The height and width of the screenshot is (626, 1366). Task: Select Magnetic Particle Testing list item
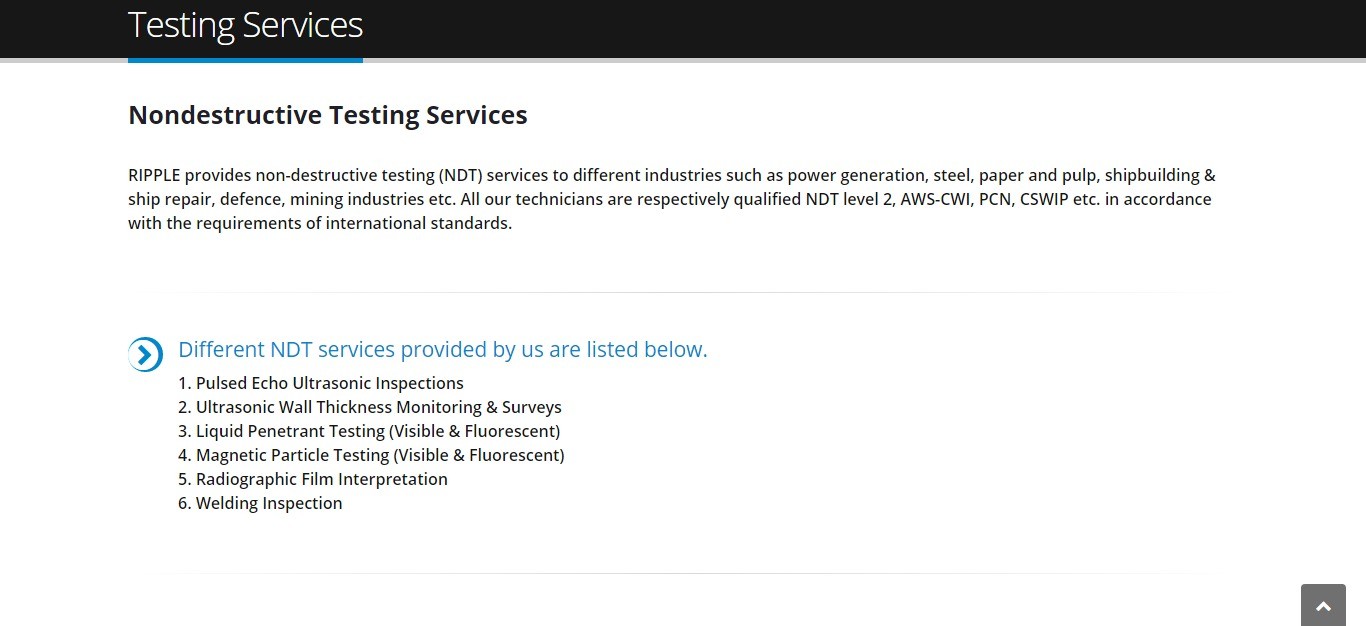tap(371, 455)
